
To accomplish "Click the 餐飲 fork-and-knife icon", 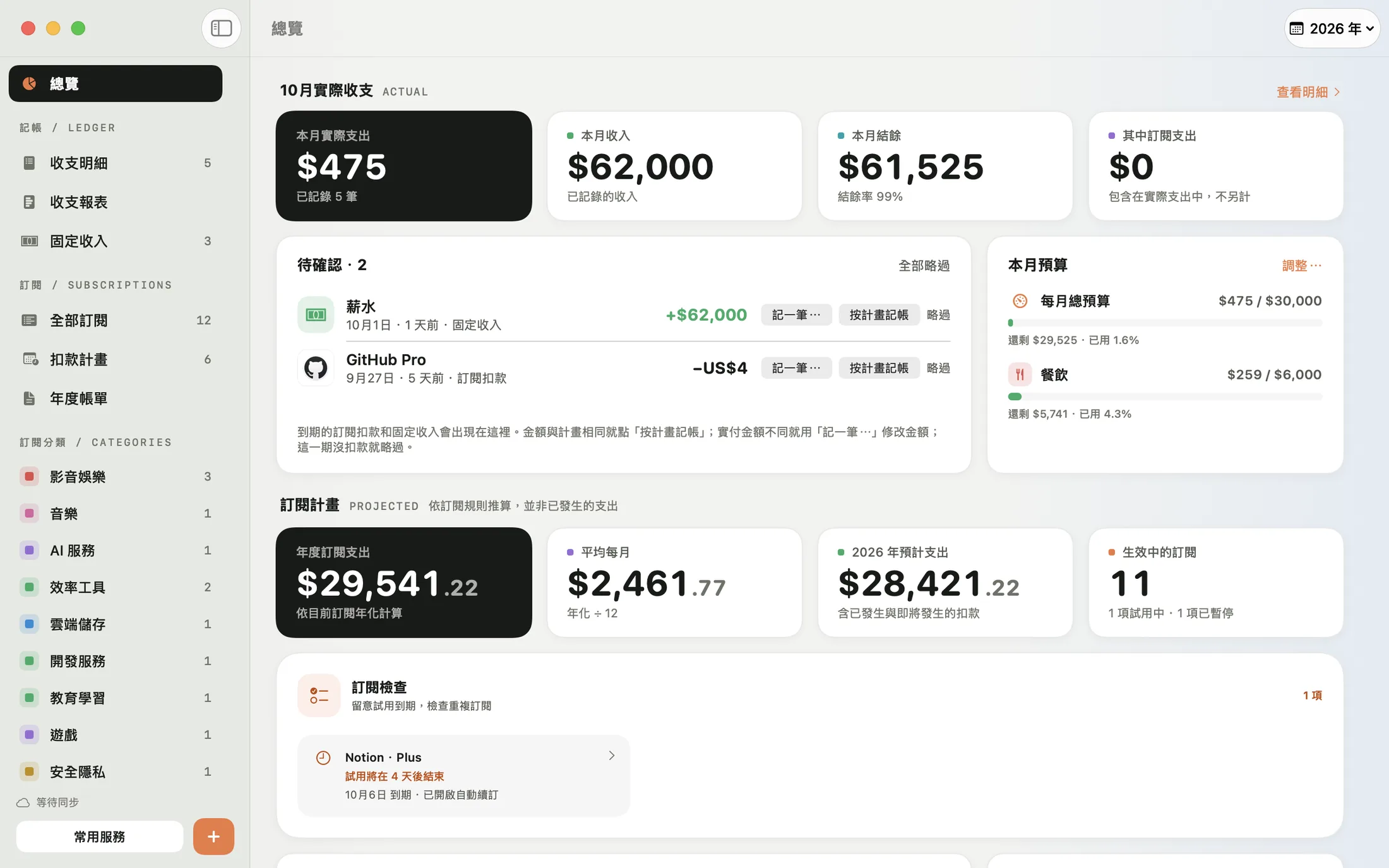I will coord(1020,375).
